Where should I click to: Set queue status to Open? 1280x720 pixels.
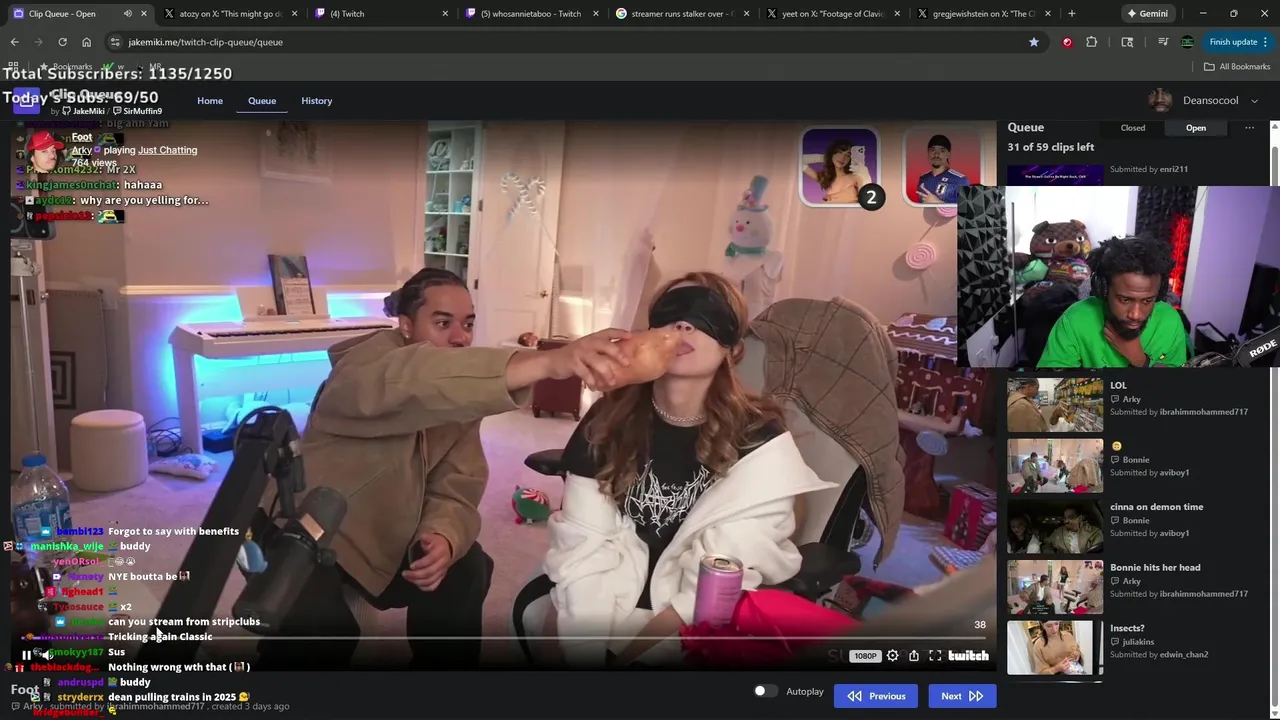click(1196, 128)
